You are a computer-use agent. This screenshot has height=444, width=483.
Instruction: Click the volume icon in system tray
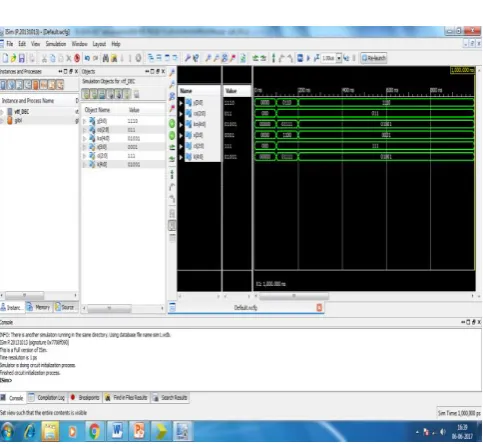[x=443, y=432]
